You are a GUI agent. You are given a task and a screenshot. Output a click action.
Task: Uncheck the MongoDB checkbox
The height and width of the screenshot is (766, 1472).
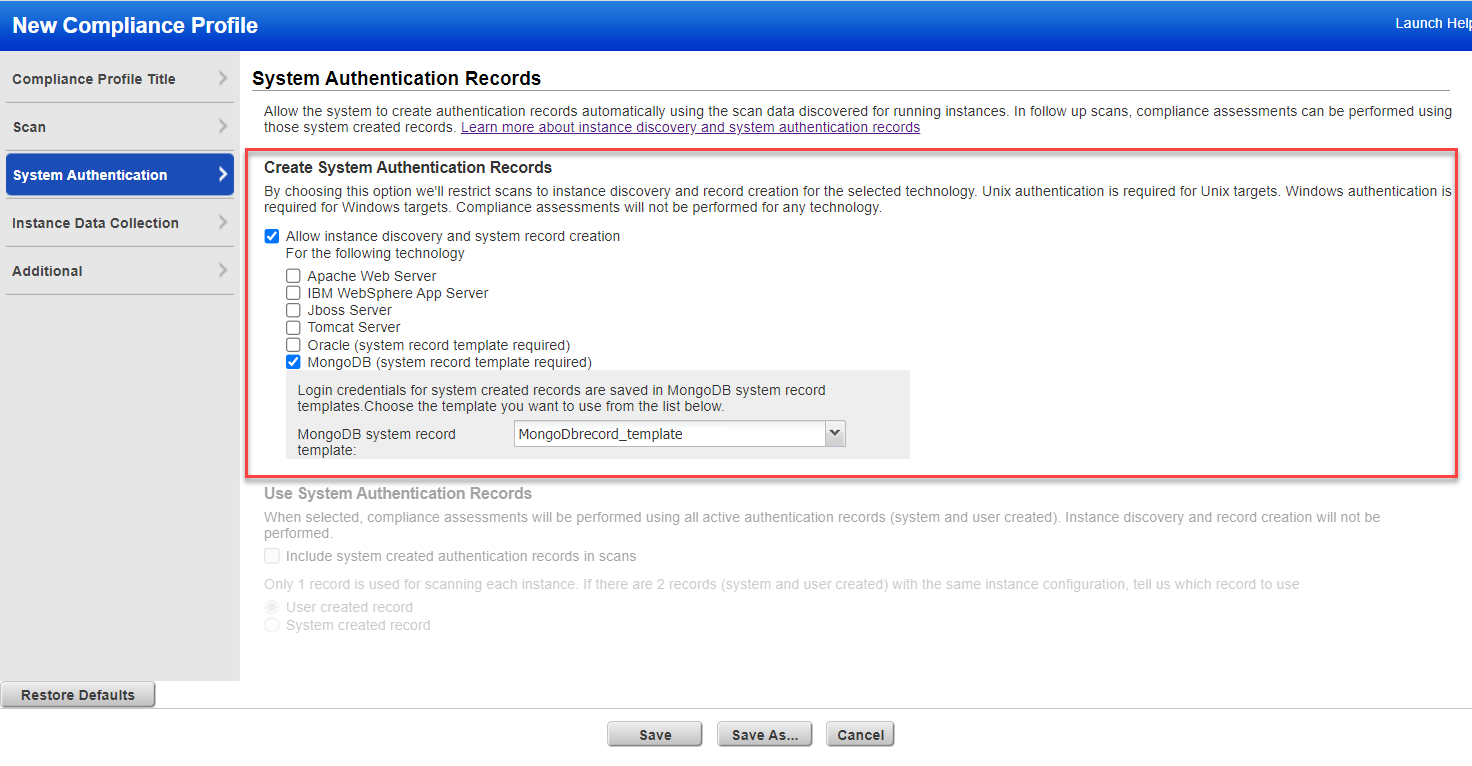click(x=293, y=362)
